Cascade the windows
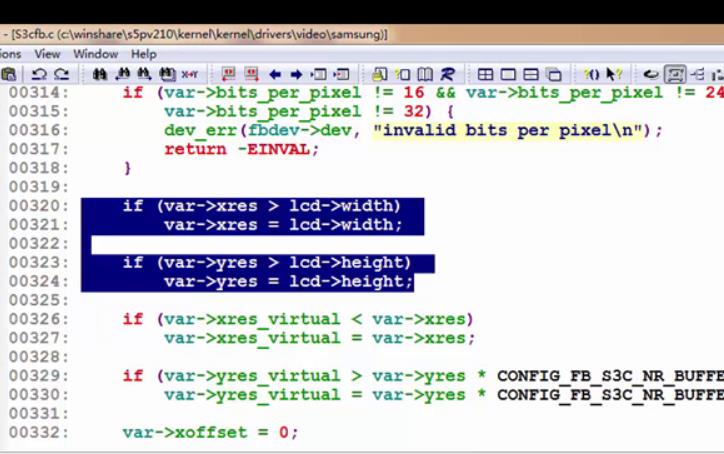Image resolution: width=724 pixels, height=454 pixels. click(x=554, y=74)
